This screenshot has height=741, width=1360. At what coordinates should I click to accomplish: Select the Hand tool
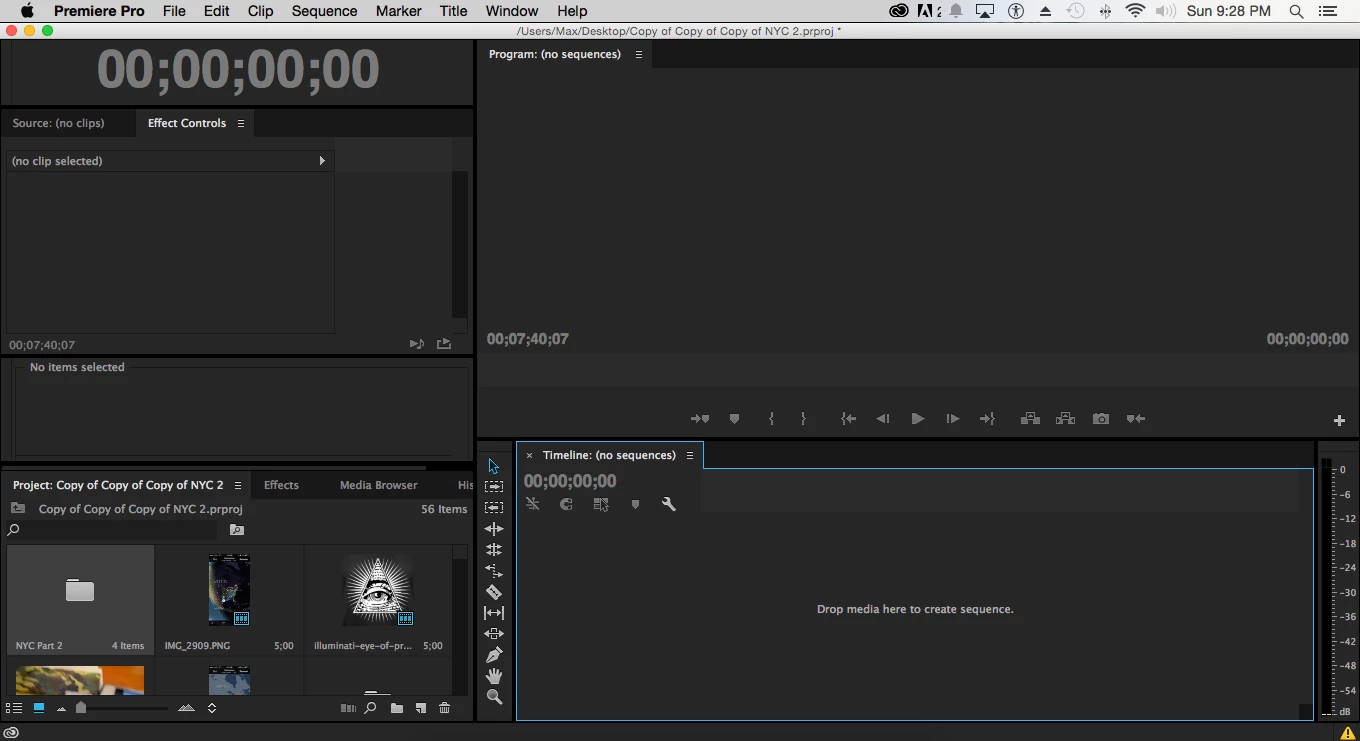[494, 676]
